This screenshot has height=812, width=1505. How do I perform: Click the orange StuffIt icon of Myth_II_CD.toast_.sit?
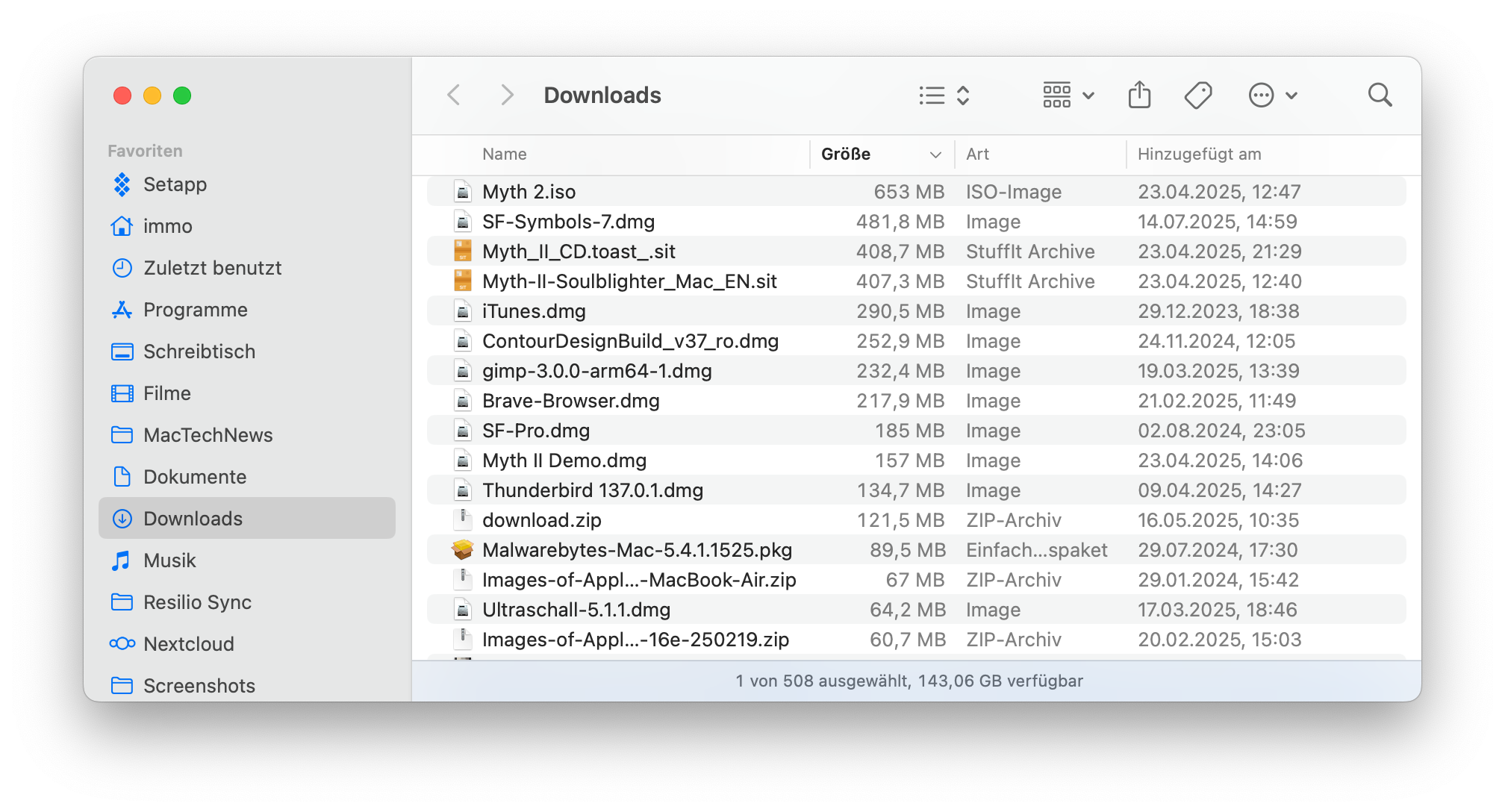pos(463,251)
